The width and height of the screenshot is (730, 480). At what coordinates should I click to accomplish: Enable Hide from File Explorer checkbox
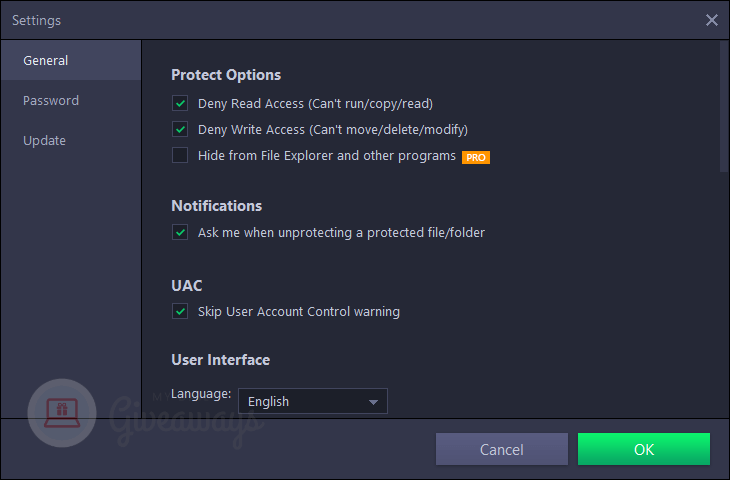(180, 155)
